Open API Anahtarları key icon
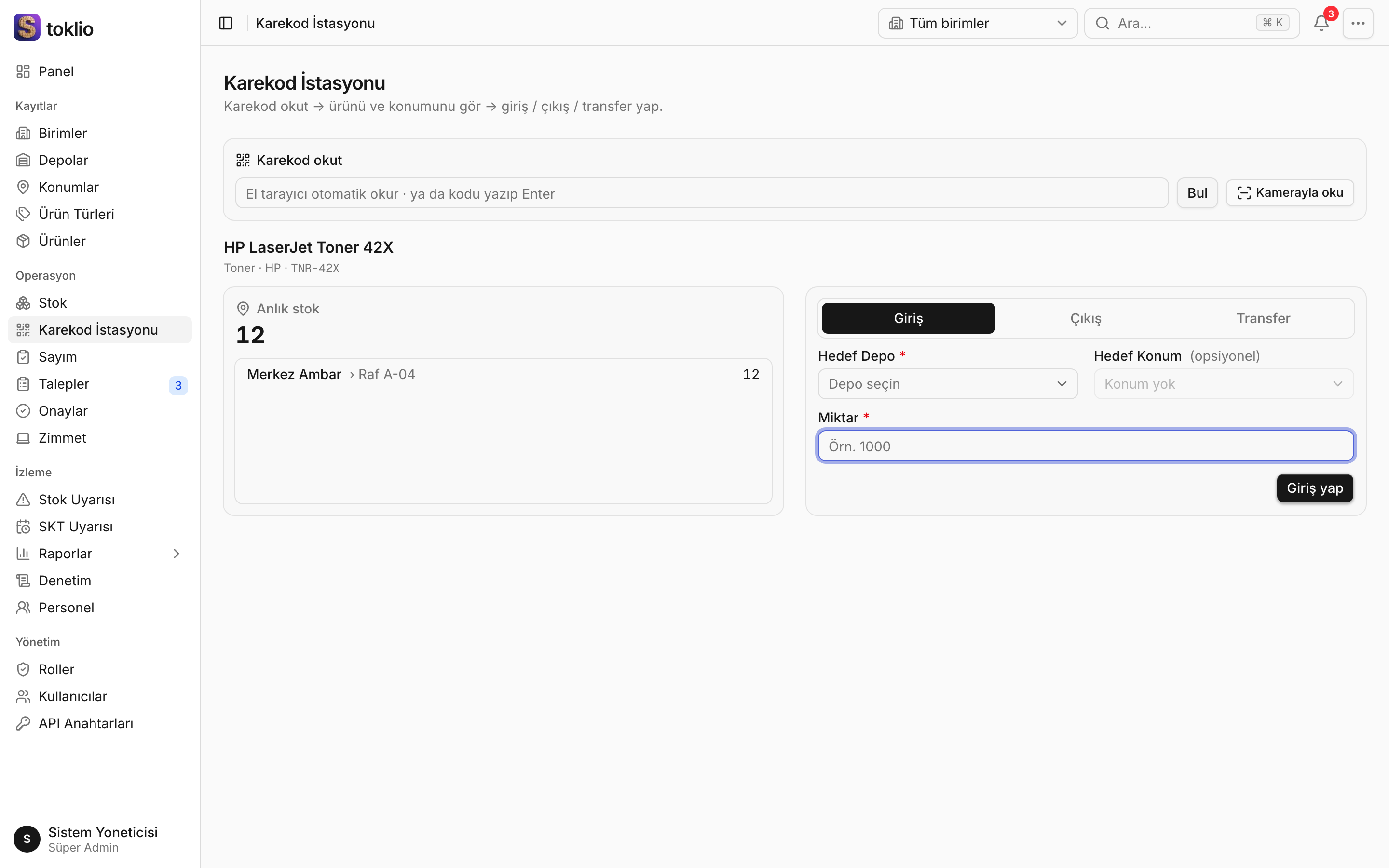Image resolution: width=1389 pixels, height=868 pixels. 23,723
